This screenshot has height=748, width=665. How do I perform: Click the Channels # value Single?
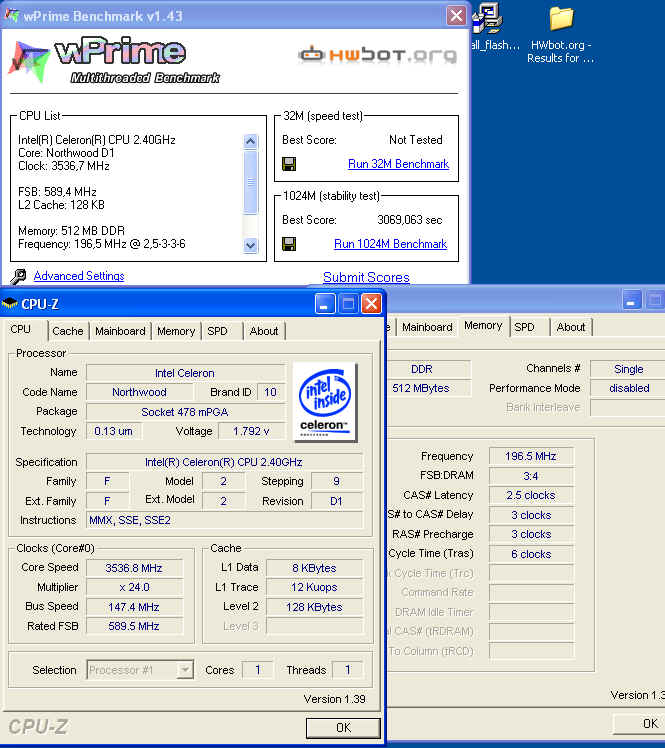(628, 369)
